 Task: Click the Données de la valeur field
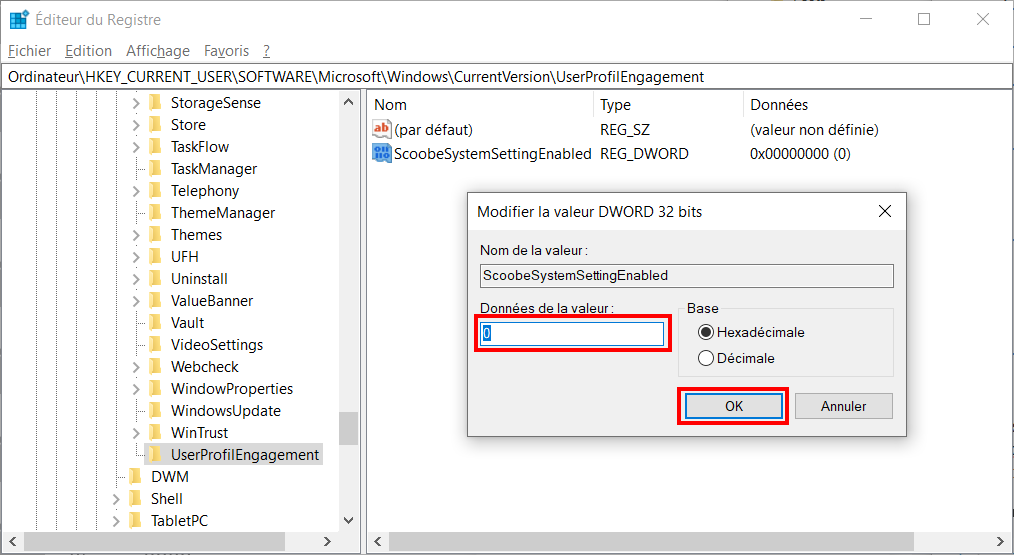pos(572,334)
